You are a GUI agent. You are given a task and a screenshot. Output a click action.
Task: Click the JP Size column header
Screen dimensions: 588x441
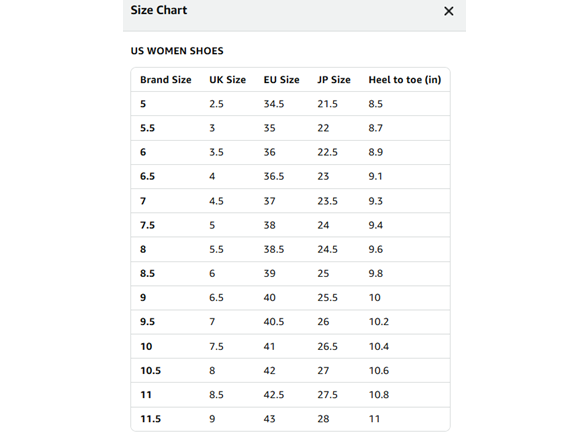[x=334, y=80]
